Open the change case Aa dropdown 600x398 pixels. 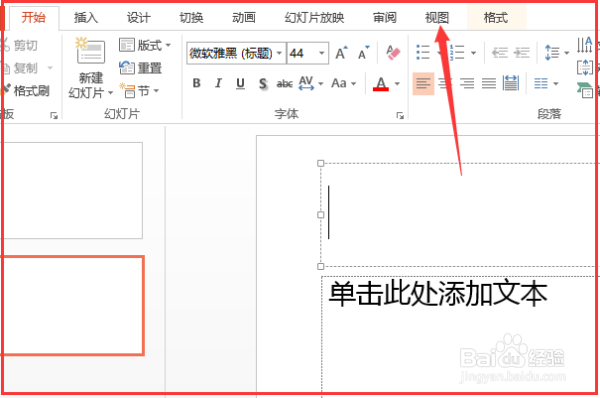click(x=344, y=83)
